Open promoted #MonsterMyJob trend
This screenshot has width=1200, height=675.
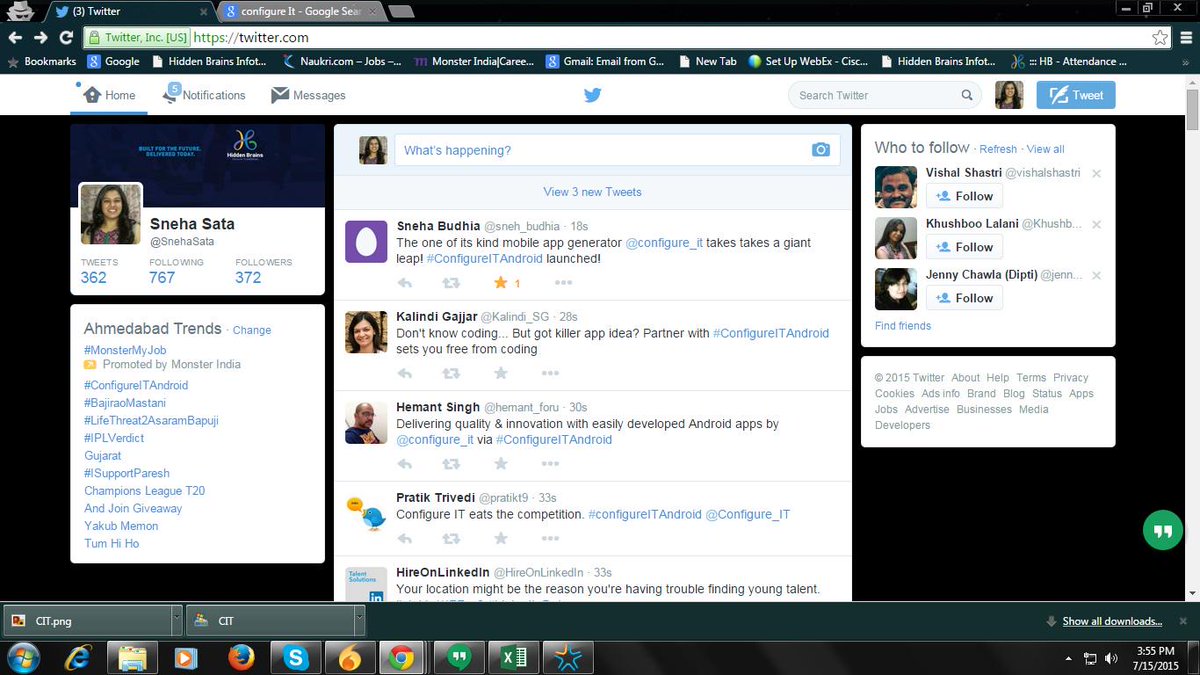[x=125, y=349]
